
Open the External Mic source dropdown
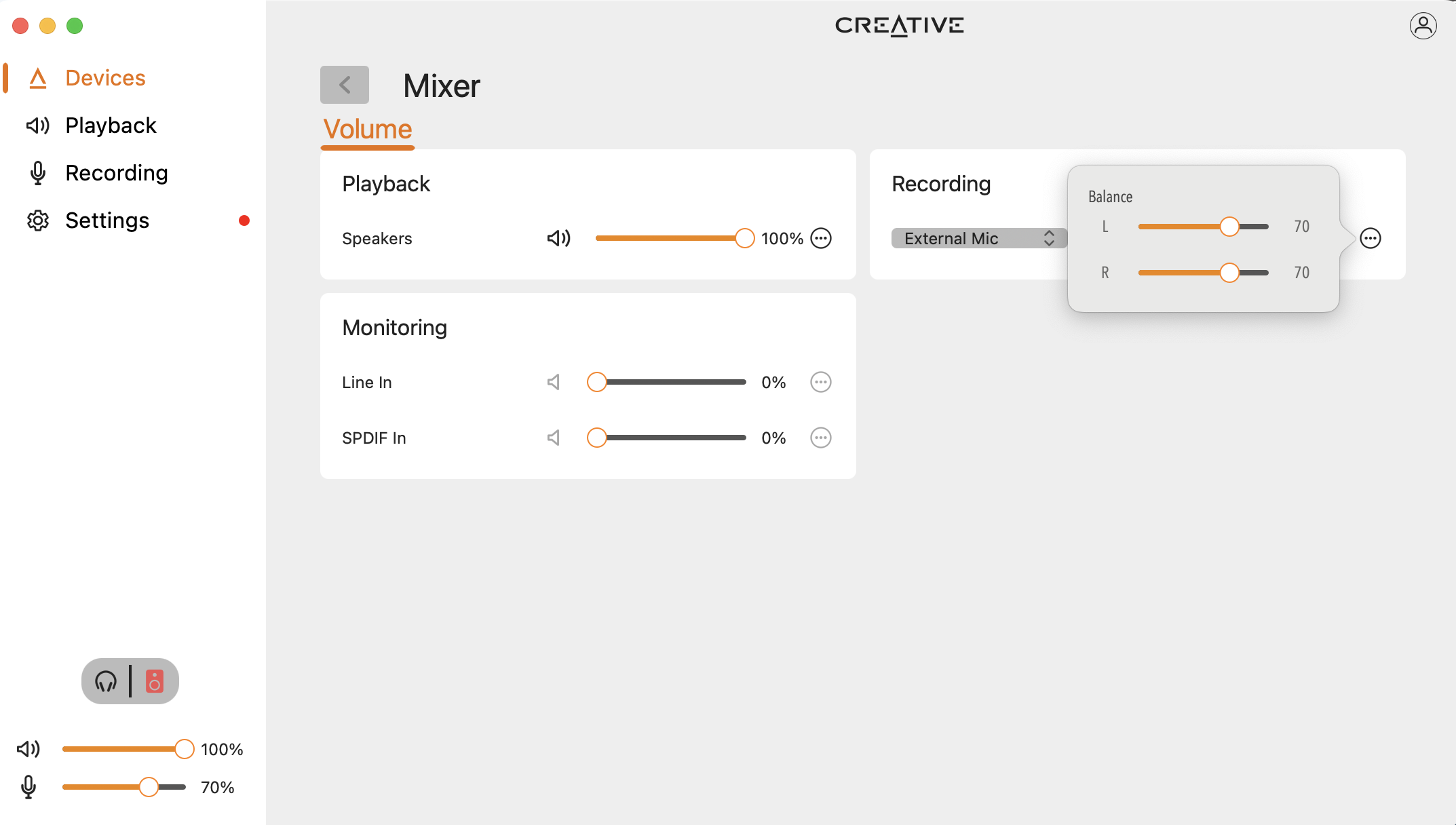click(x=979, y=238)
